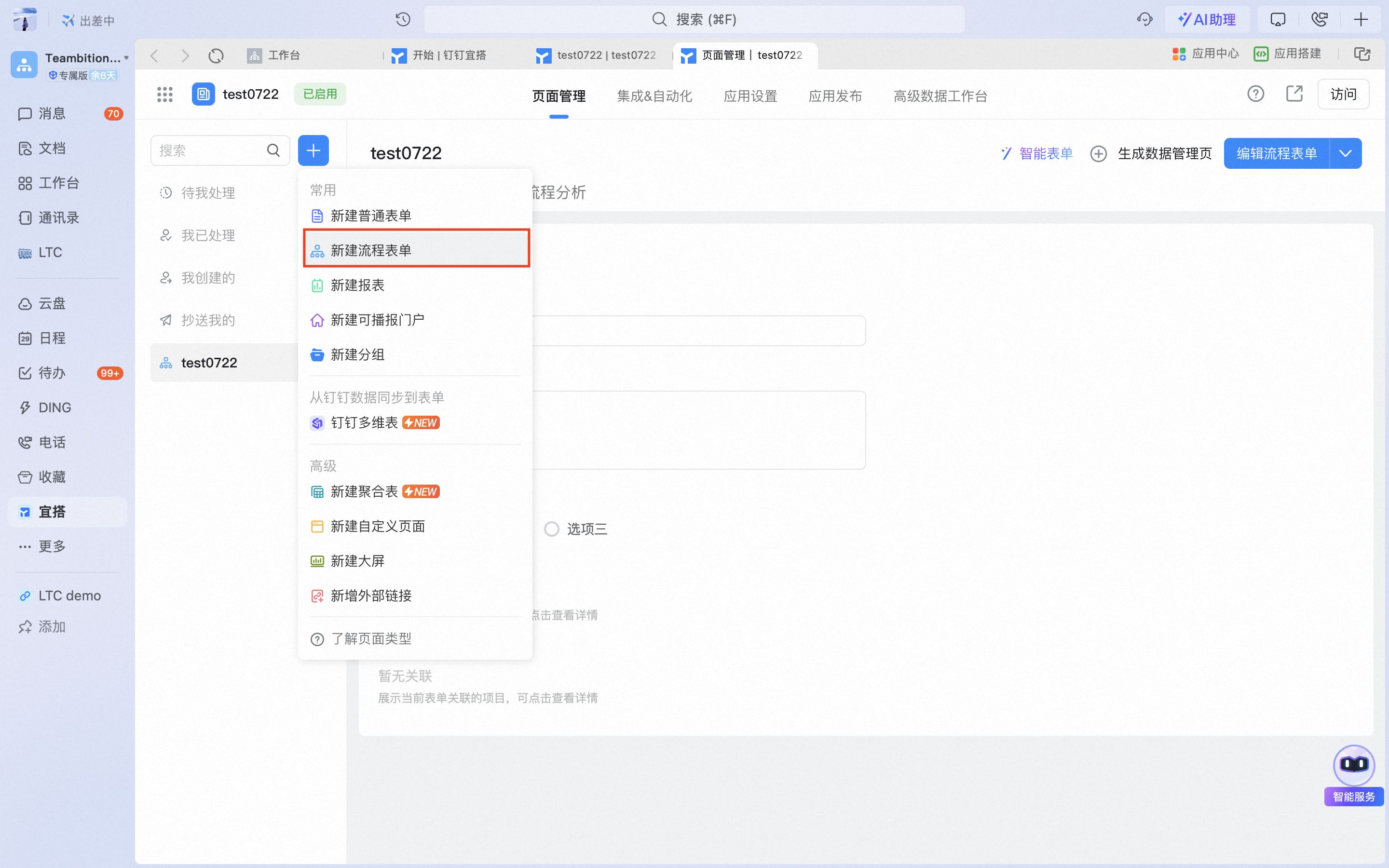Image resolution: width=1389 pixels, height=868 pixels.
Task: Open 我创建的 in page list
Action: [224, 278]
